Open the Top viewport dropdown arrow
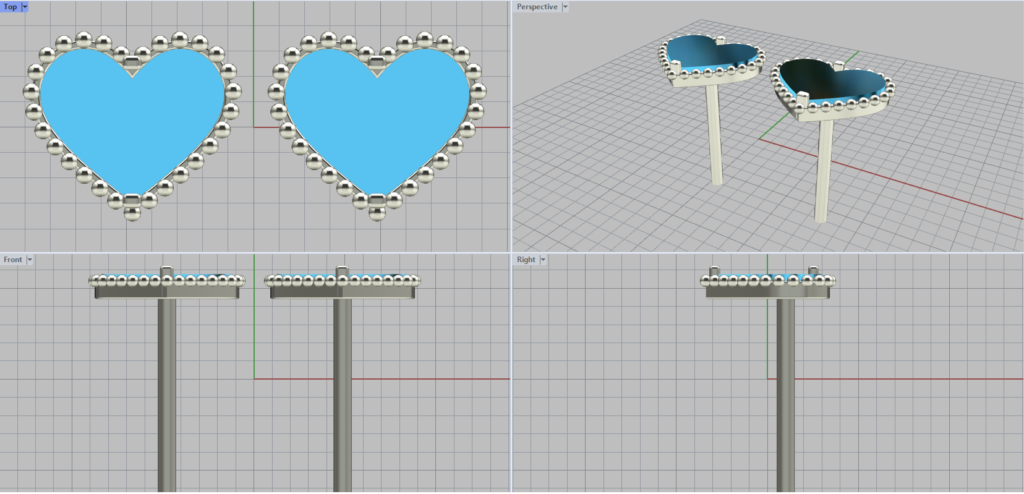The image size is (1024, 494). coord(24,7)
